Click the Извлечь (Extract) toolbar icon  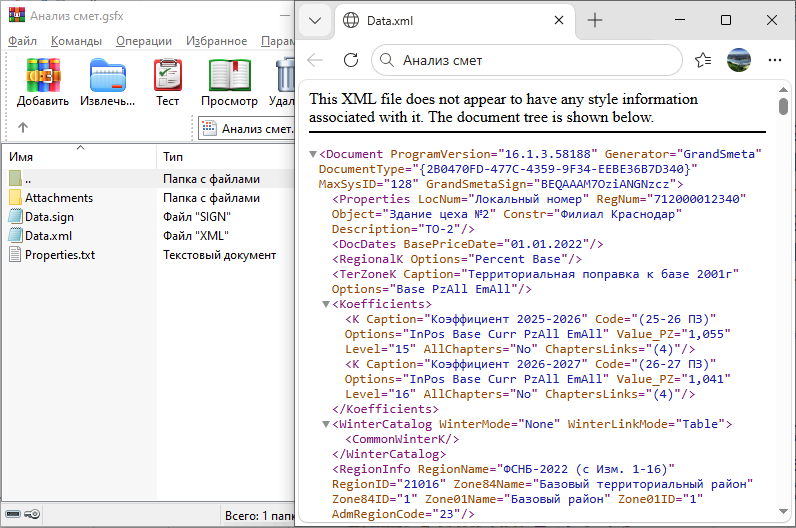coord(108,75)
